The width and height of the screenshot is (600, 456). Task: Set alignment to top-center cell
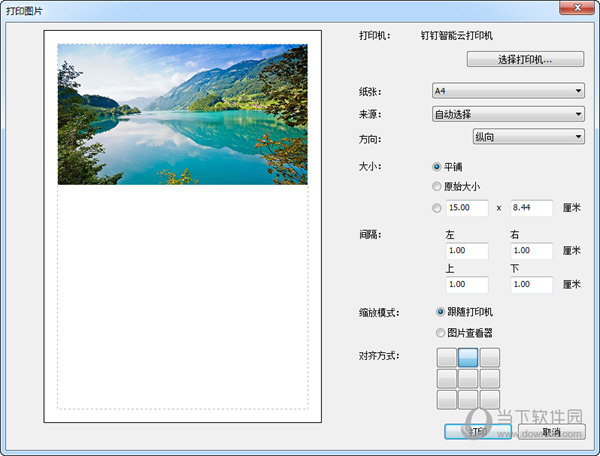pos(468,357)
